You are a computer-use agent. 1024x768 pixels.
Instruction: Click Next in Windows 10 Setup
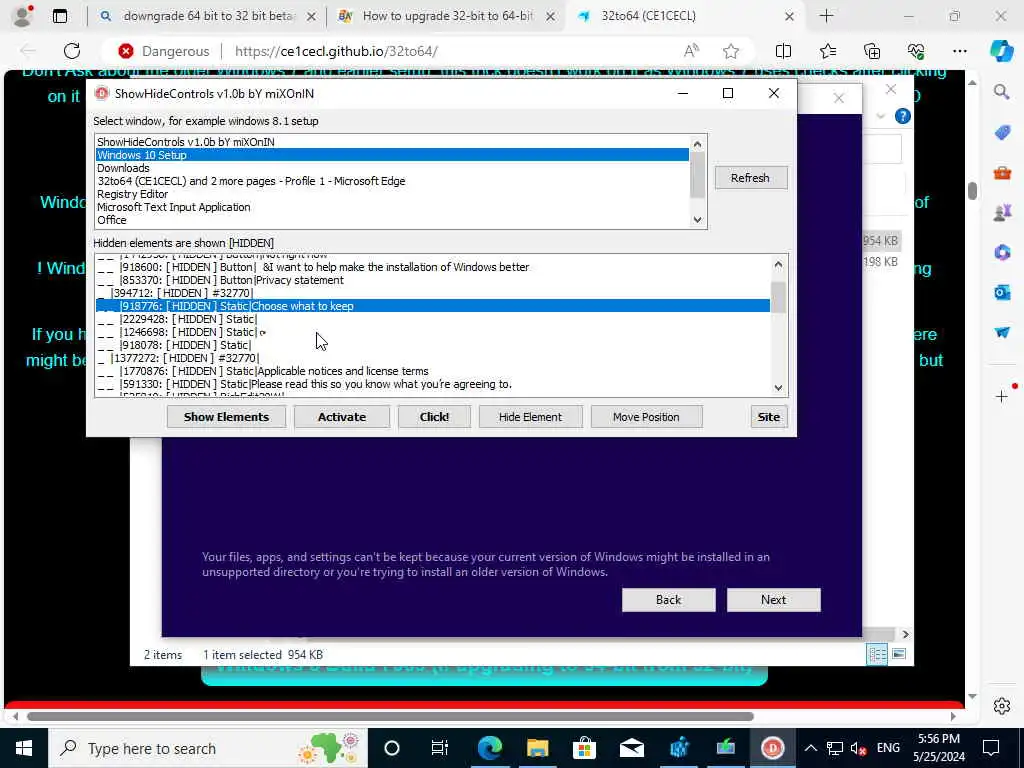pyautogui.click(x=773, y=600)
